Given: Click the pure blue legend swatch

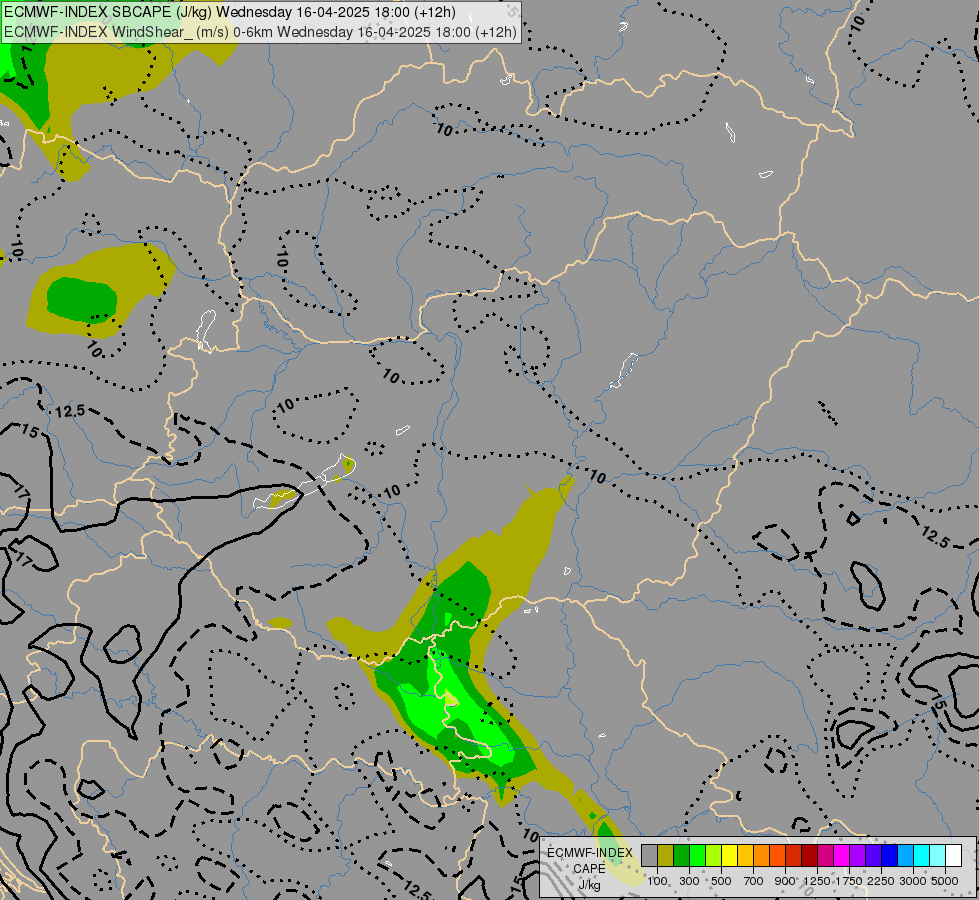Looking at the screenshot, I should click(x=890, y=855).
